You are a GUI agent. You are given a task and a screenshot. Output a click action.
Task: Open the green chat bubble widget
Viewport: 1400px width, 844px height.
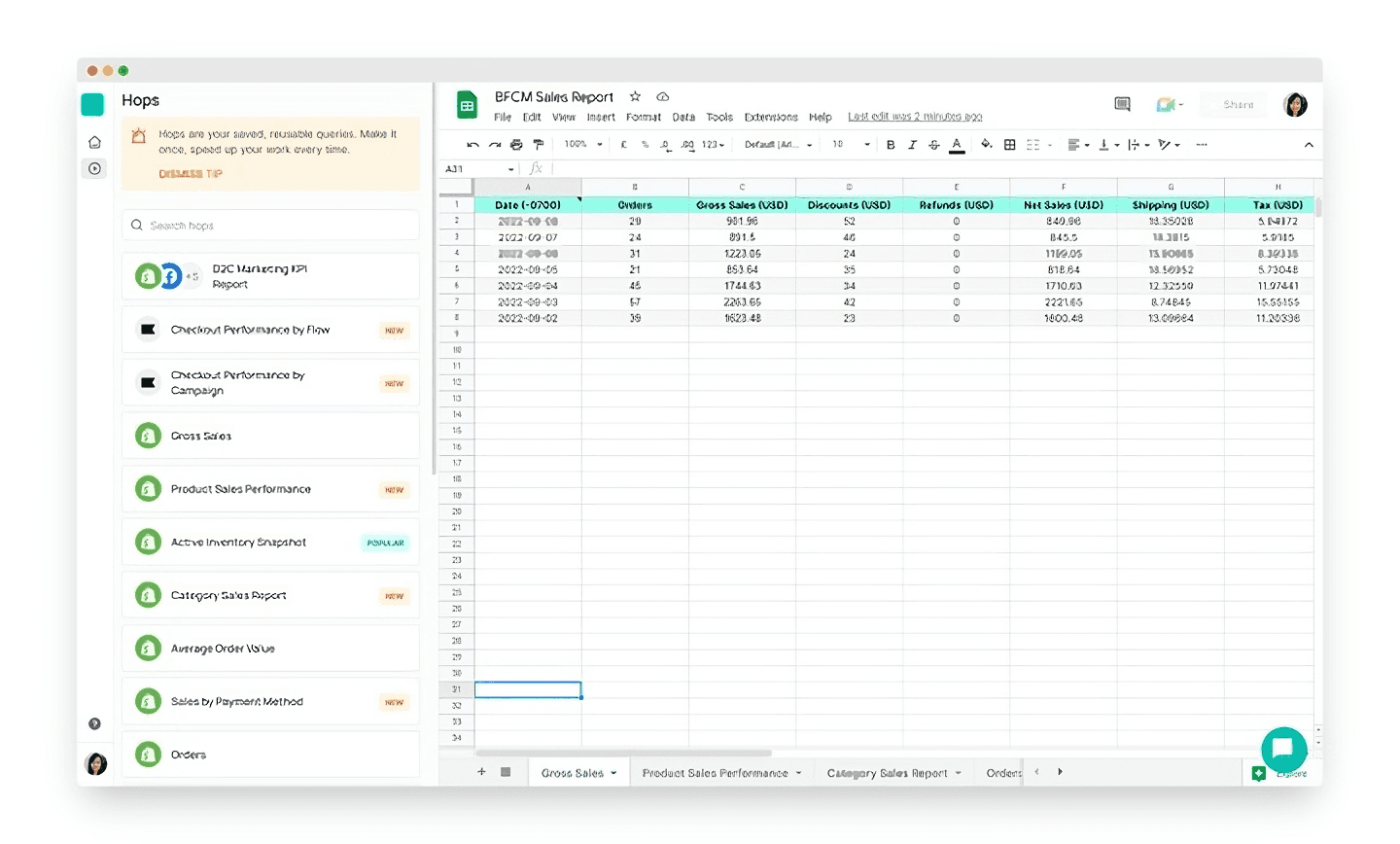pyautogui.click(x=1283, y=749)
